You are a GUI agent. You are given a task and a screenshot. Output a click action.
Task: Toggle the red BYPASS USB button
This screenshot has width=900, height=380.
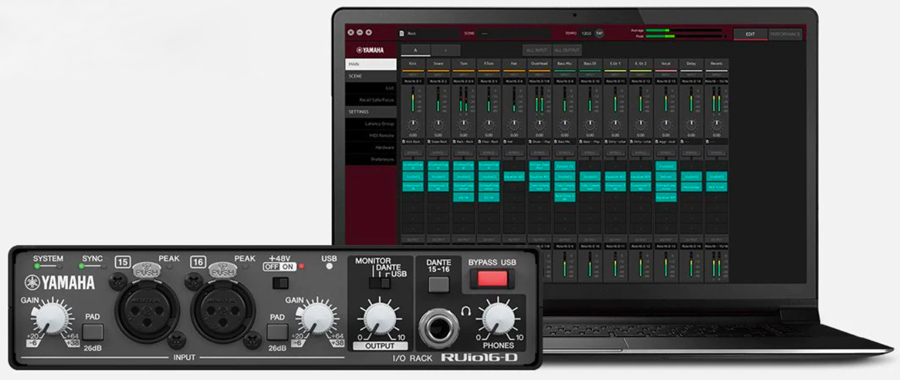click(x=492, y=279)
